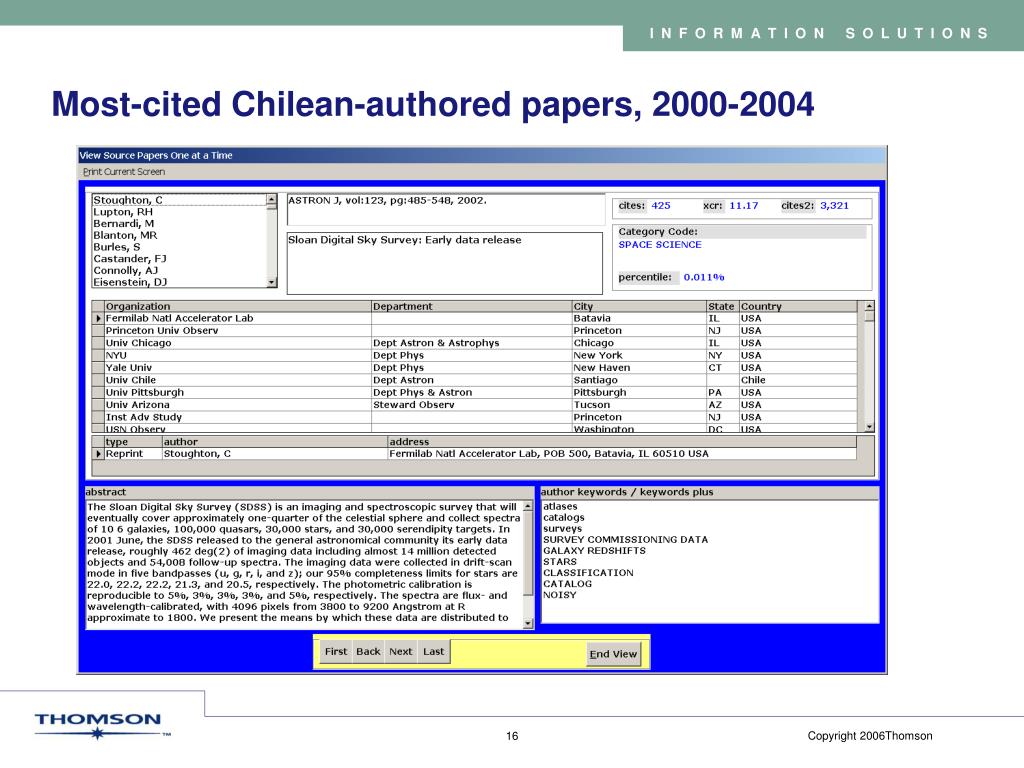Click the State column header
The height and width of the screenshot is (768, 1024).
722,306
